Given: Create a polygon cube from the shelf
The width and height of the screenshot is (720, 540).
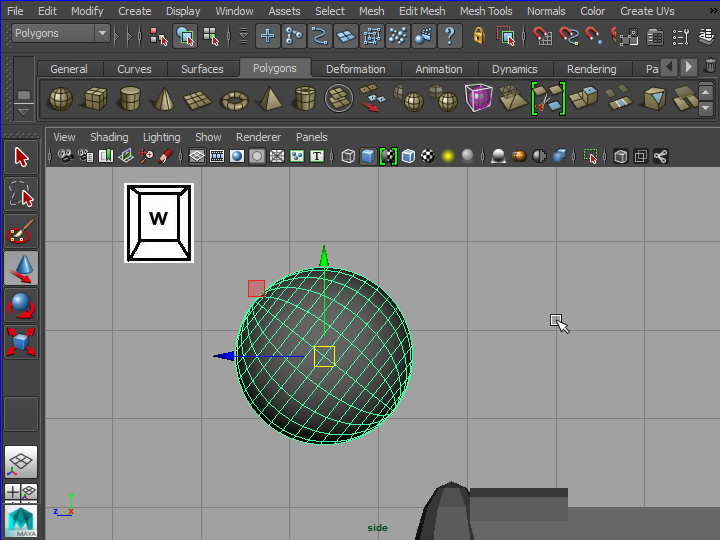Looking at the screenshot, I should [x=96, y=99].
